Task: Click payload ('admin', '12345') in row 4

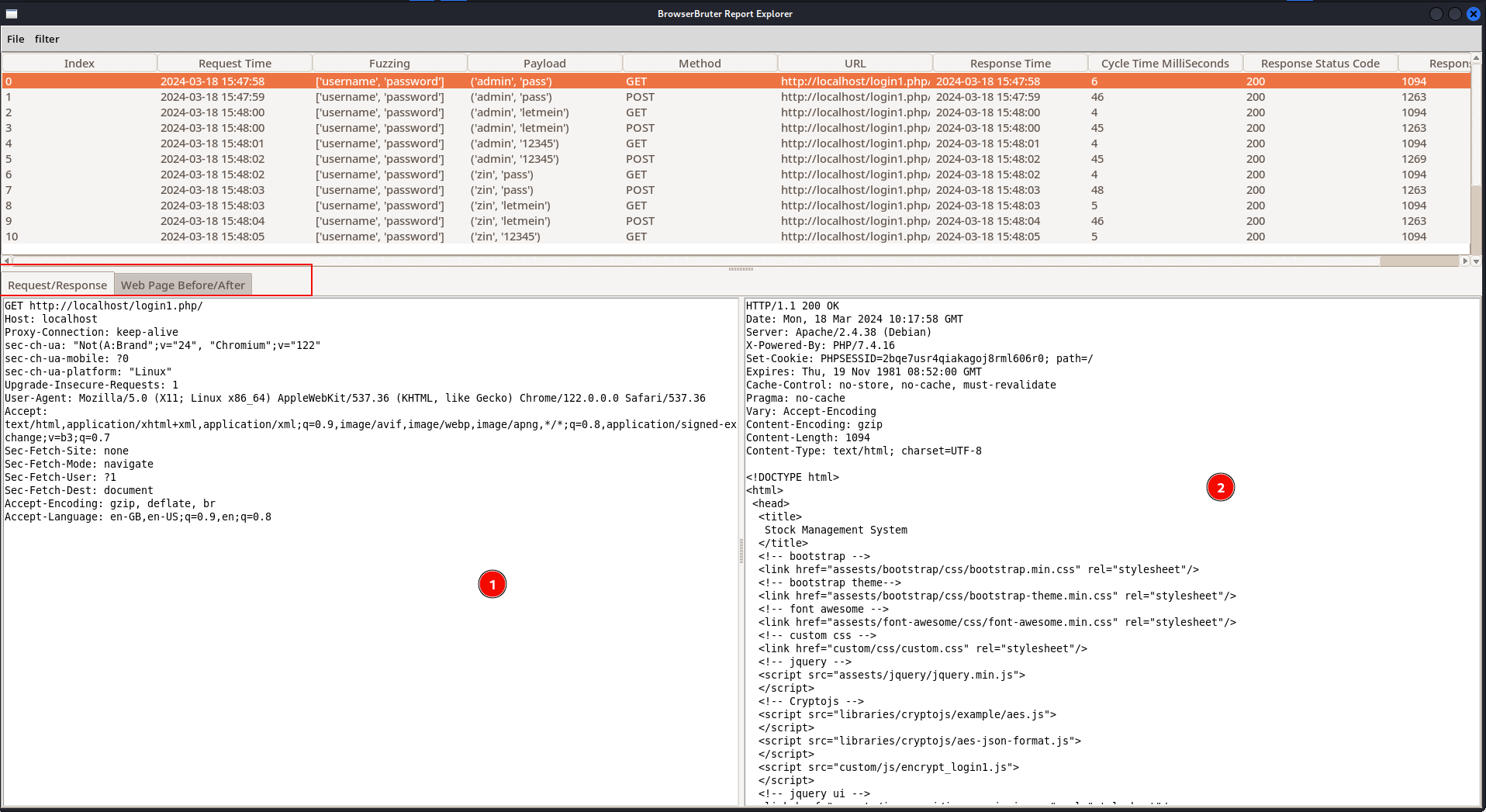Action: (514, 143)
